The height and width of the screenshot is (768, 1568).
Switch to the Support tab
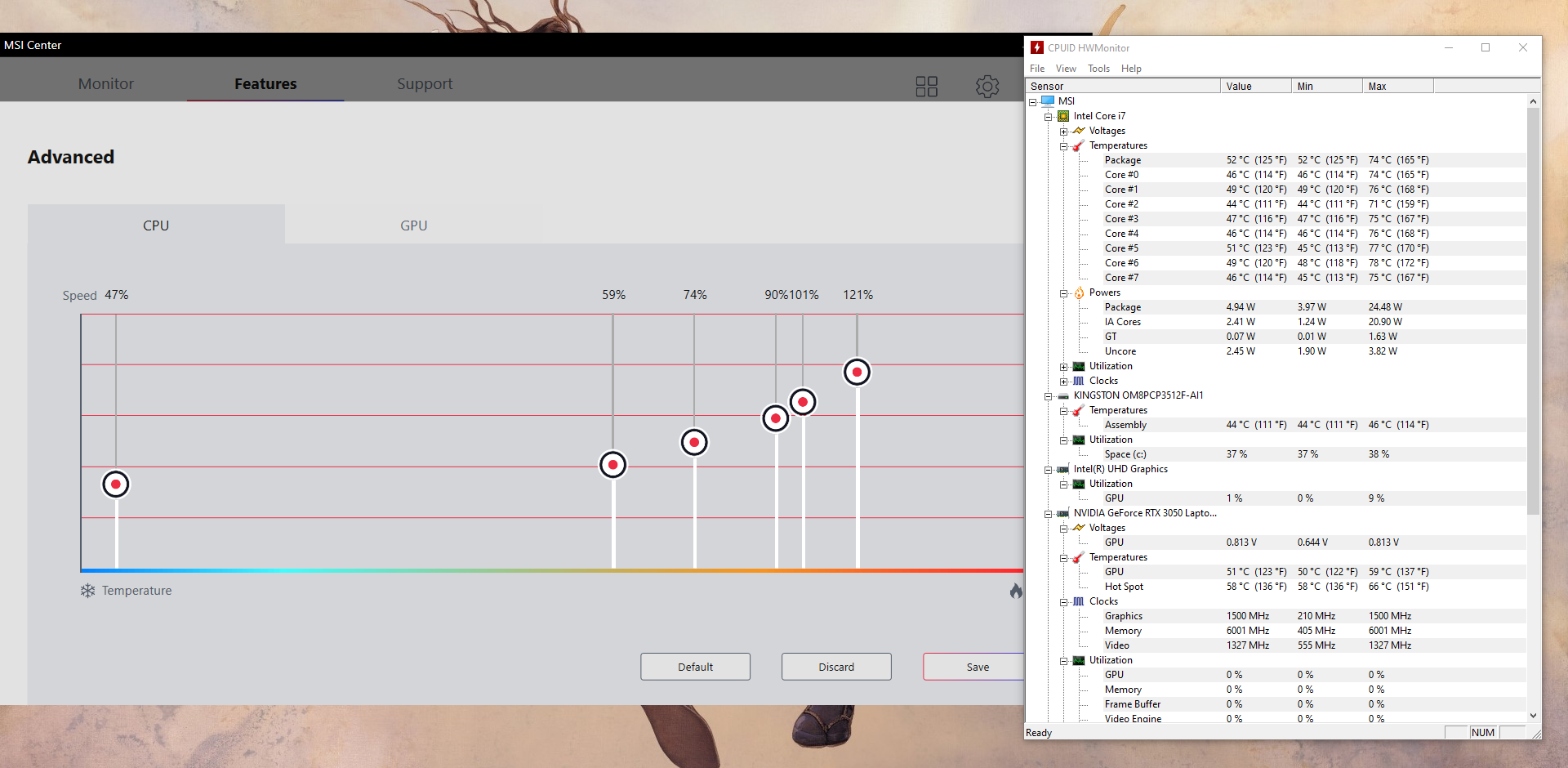tap(425, 83)
